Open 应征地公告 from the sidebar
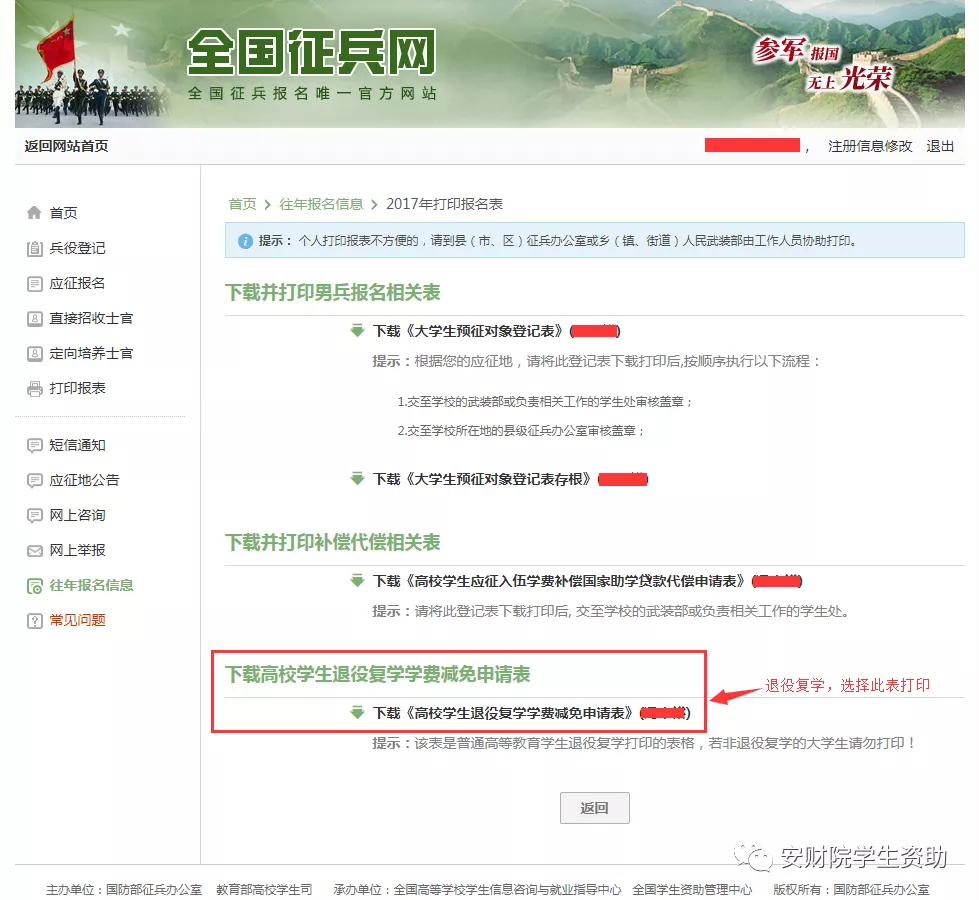This screenshot has height=900, width=979. point(84,480)
